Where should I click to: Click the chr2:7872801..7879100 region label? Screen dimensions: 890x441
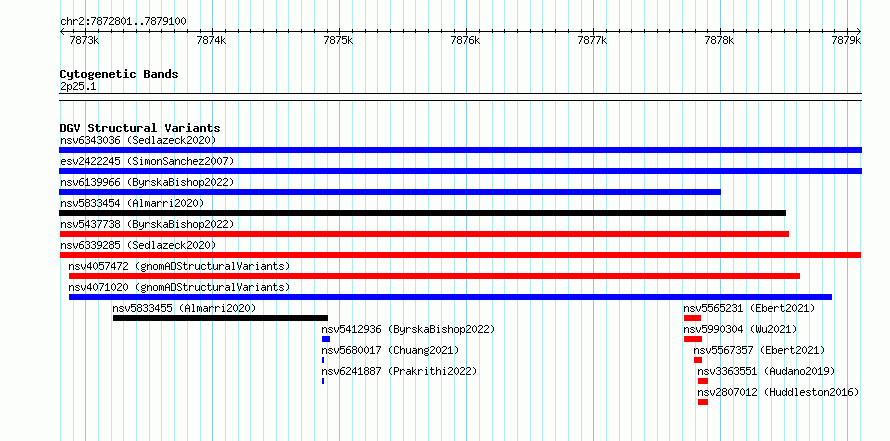coord(123,22)
